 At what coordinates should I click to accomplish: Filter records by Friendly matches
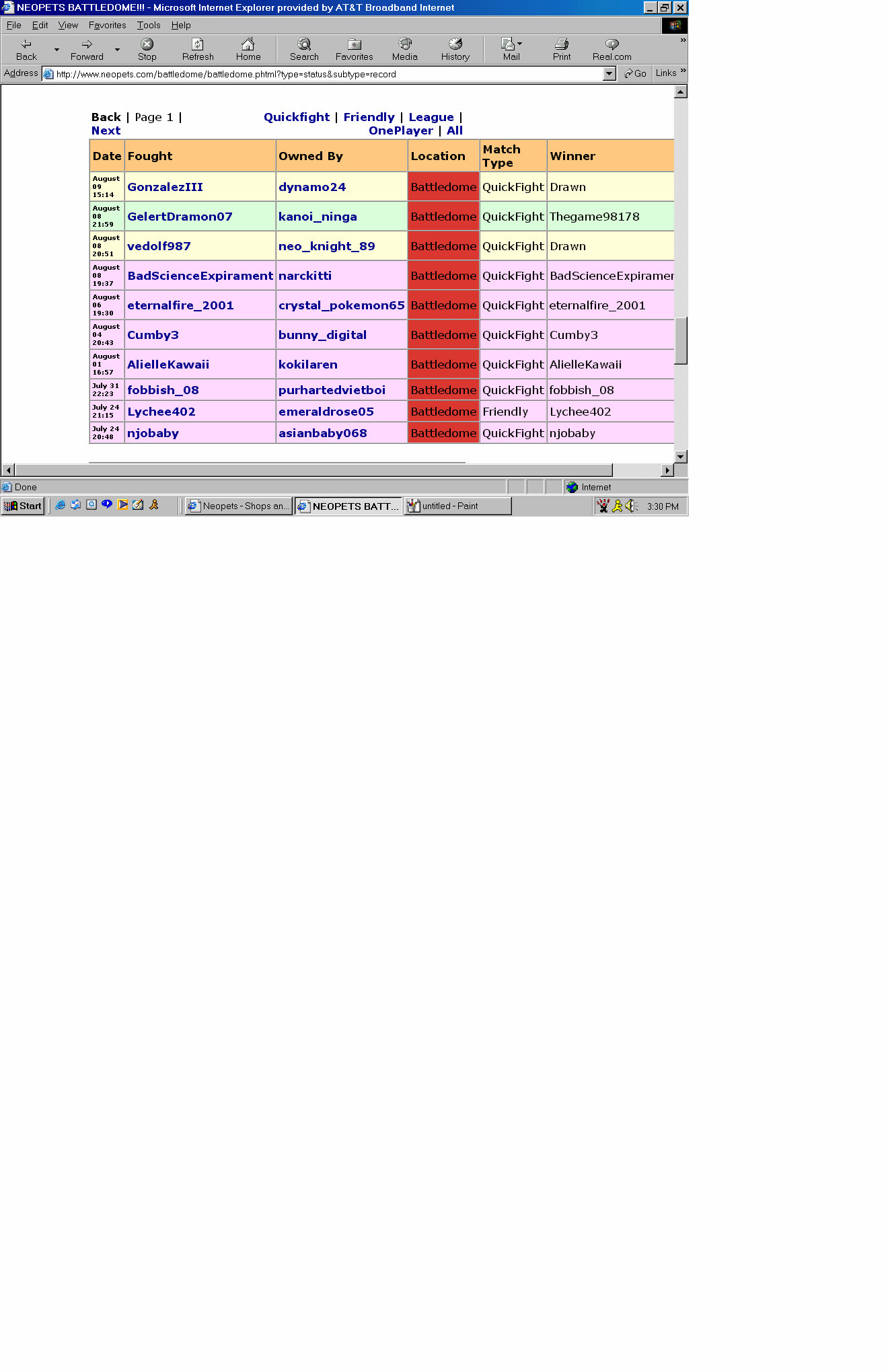click(369, 117)
